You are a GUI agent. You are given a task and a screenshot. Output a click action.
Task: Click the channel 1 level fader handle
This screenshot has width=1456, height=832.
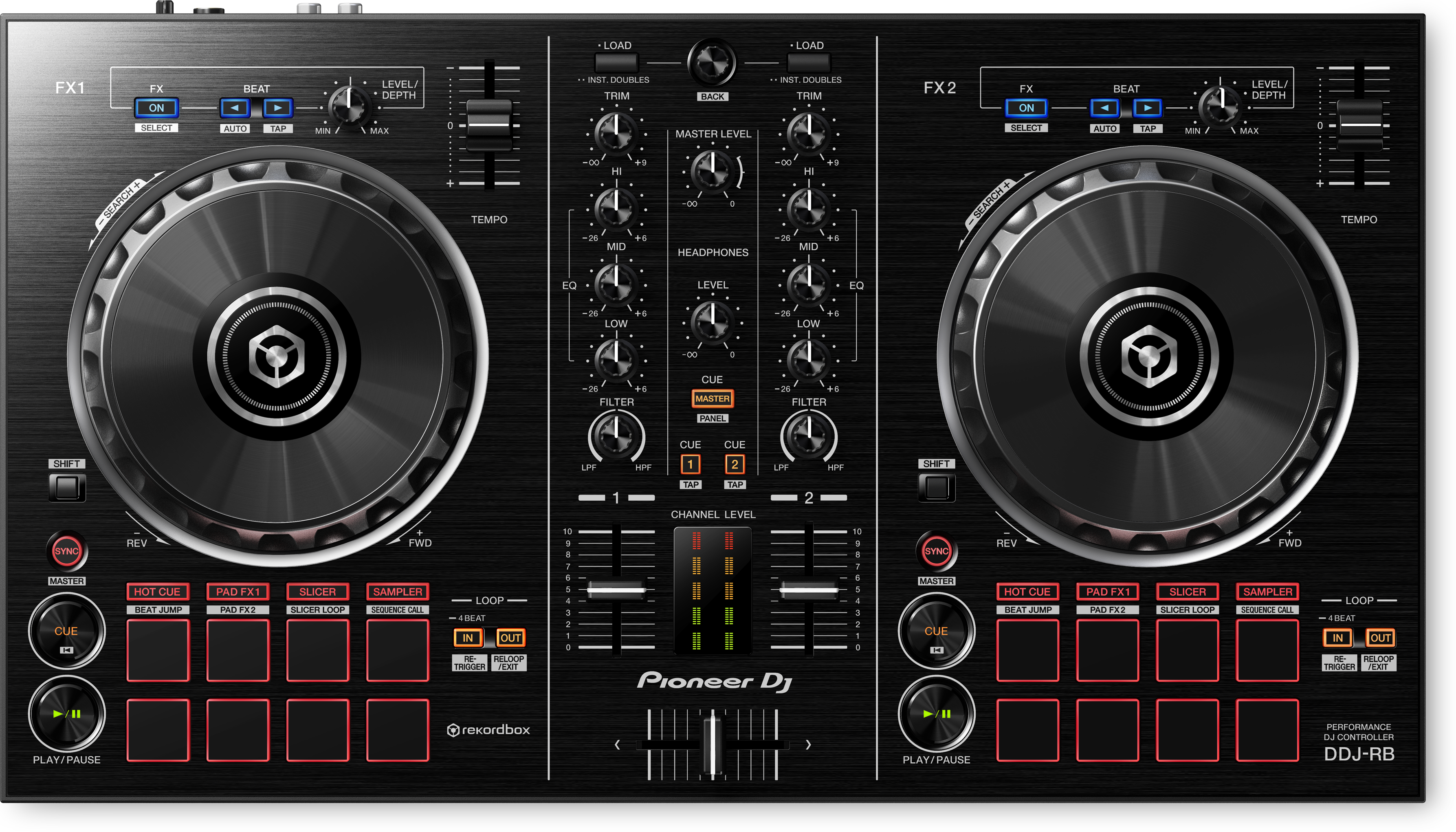click(616, 590)
